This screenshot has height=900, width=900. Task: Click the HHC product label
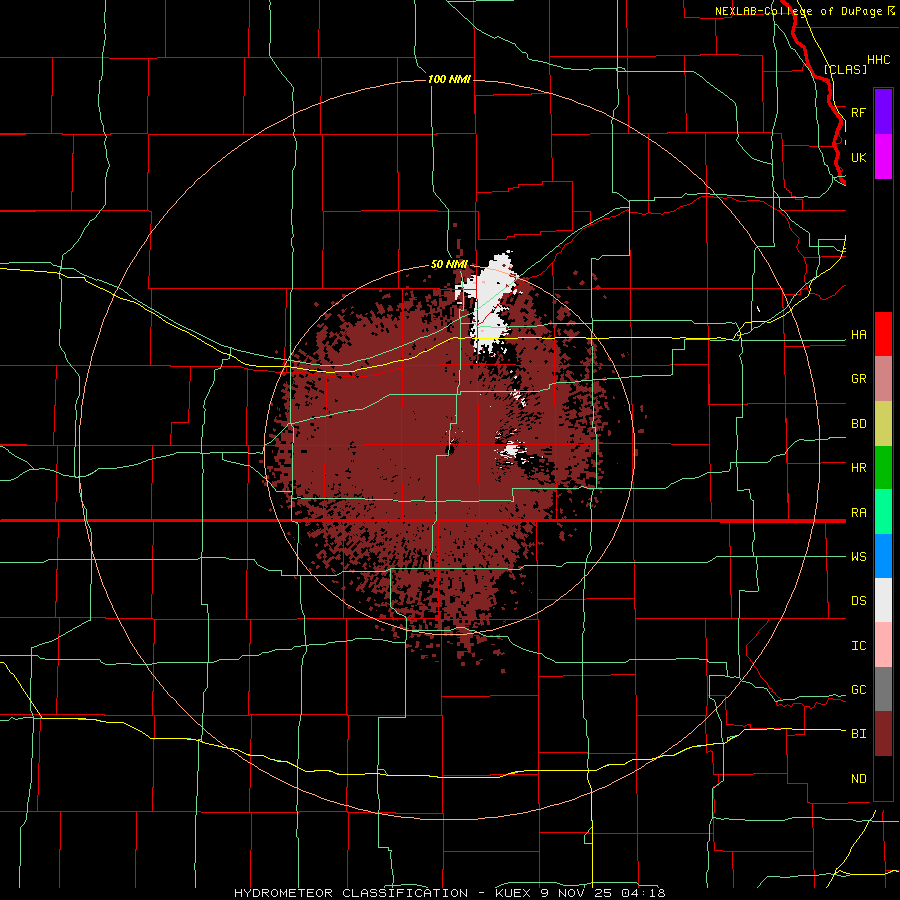pyautogui.click(x=878, y=60)
